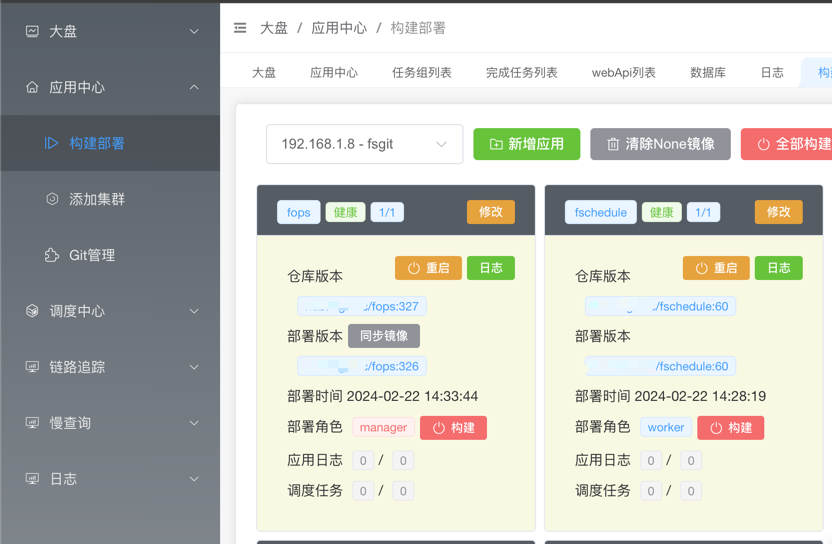Screen dimensions: 832x544
Task: Open fschedule 日志 green button
Action: coord(778,268)
